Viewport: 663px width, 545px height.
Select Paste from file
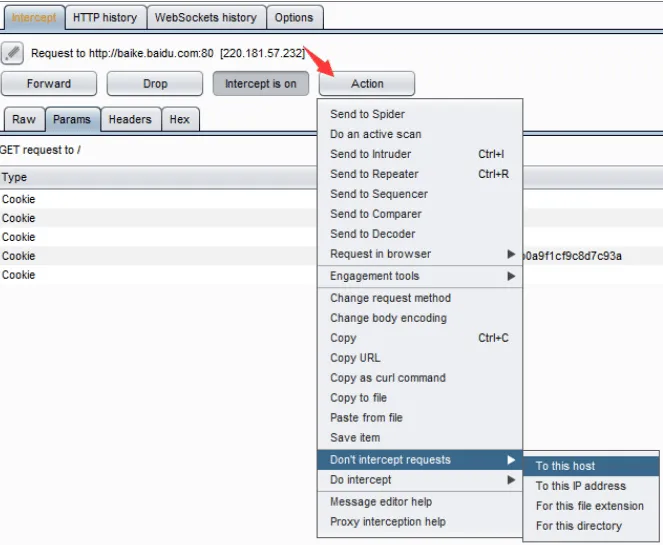[420, 418]
